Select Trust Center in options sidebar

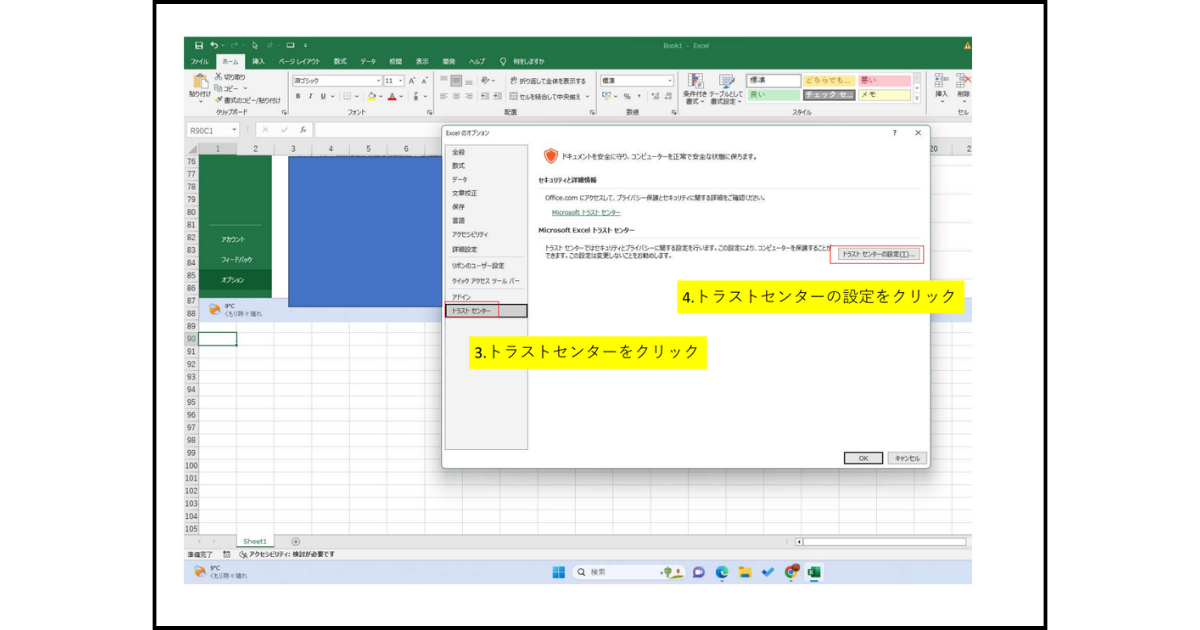486,311
